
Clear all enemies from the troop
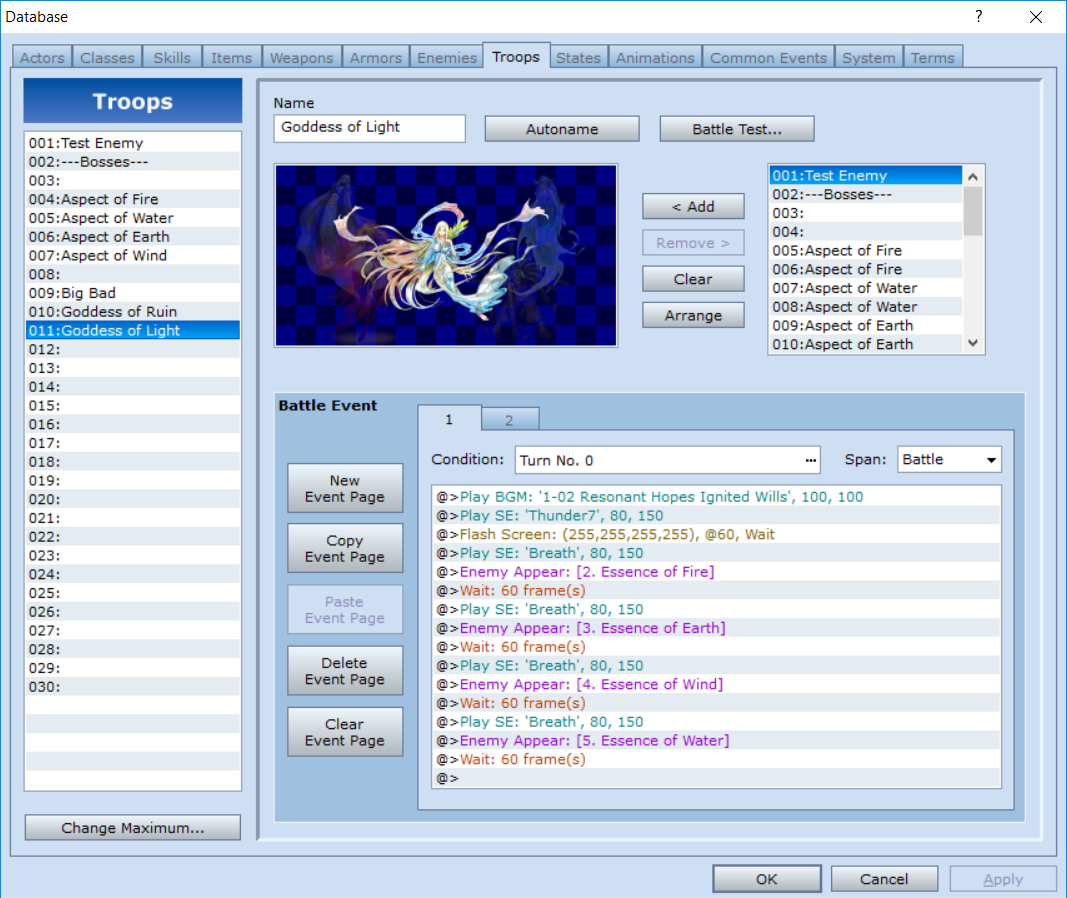[693, 279]
